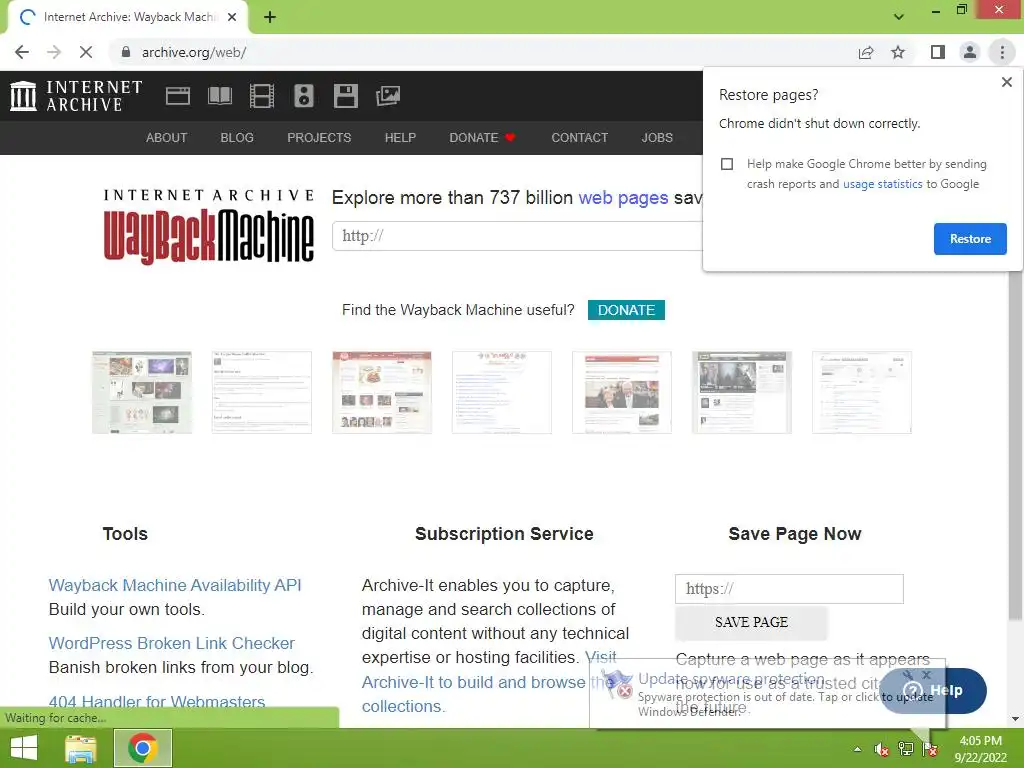Open the Video film strip icon
The width and height of the screenshot is (1024, 768).
click(262, 96)
